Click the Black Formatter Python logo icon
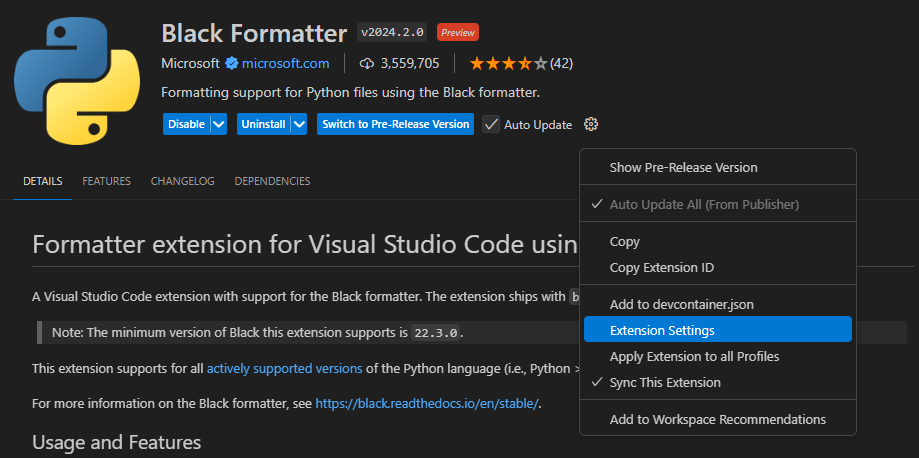Viewport: 919px width, 458px height. (77, 81)
